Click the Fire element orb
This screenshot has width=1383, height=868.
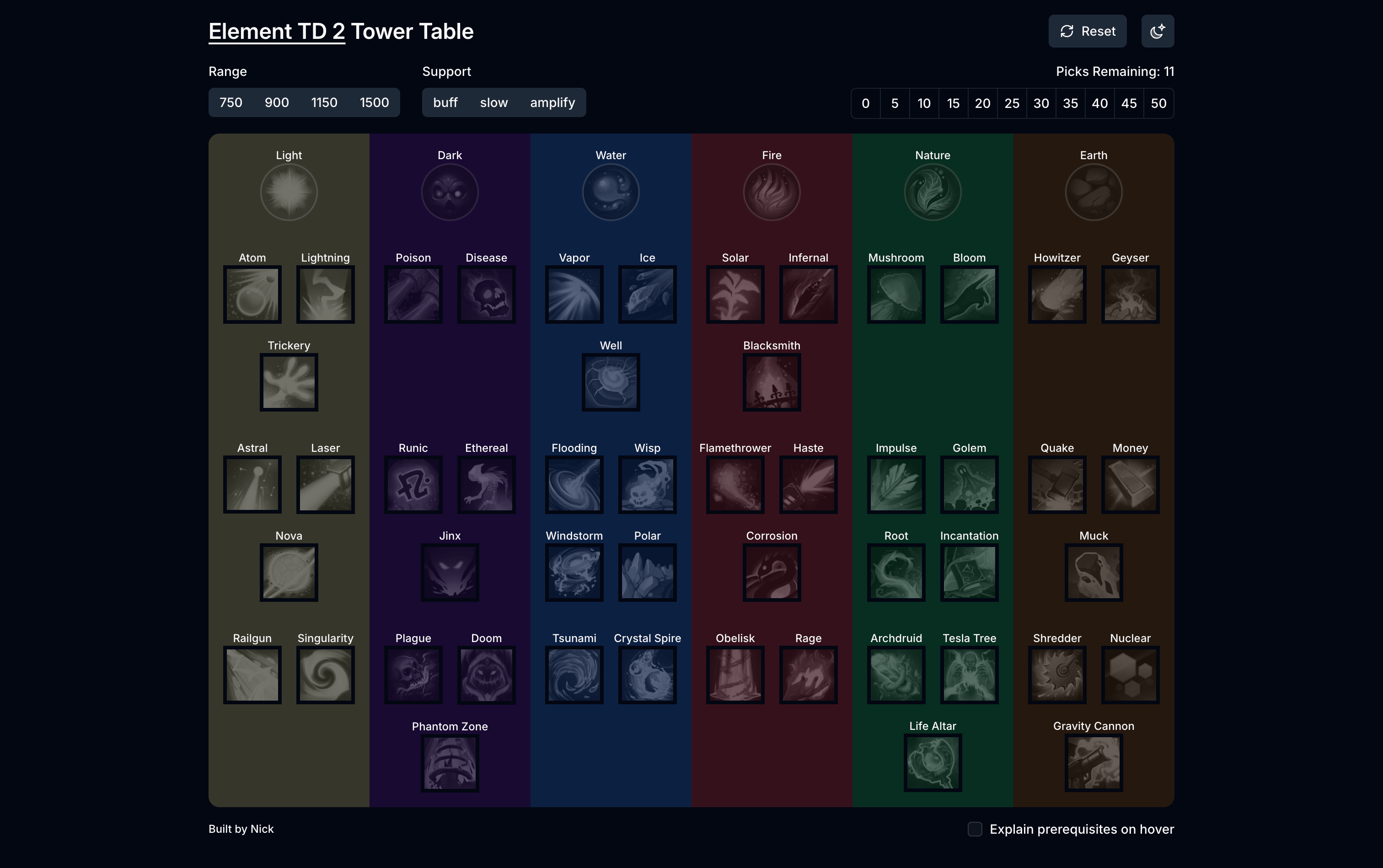(x=771, y=191)
